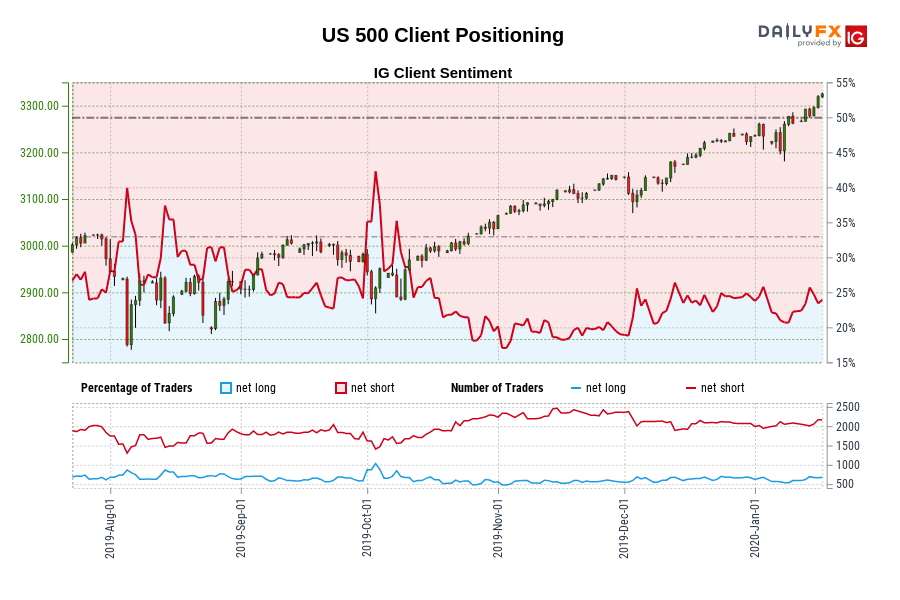Click the 'Number of Traders' legend heading
This screenshot has width=900, height=600.
click(497, 388)
